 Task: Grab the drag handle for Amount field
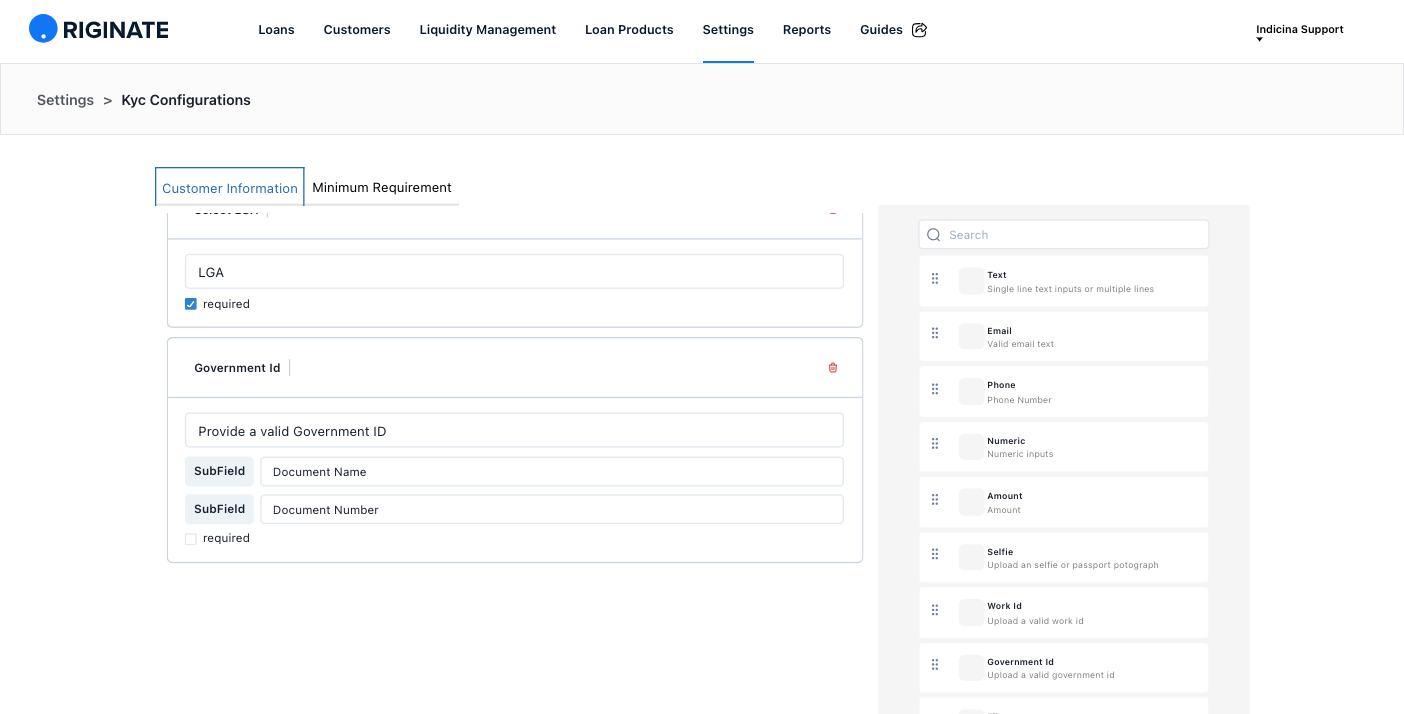[x=935, y=500]
